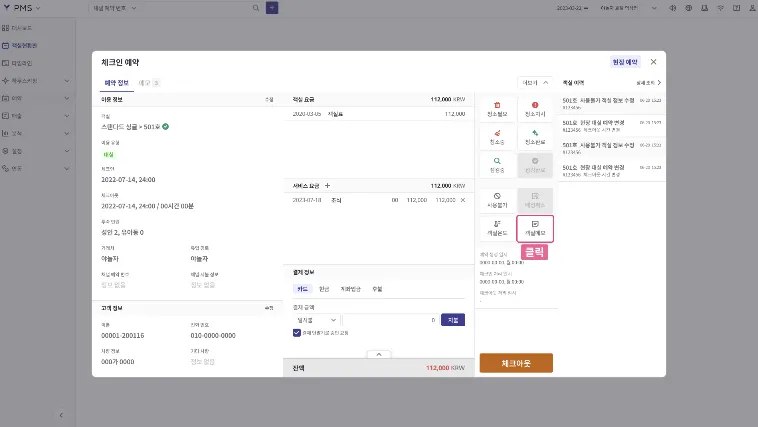
Task: Toggle the checkbox below the payment amount
Action: (297, 333)
